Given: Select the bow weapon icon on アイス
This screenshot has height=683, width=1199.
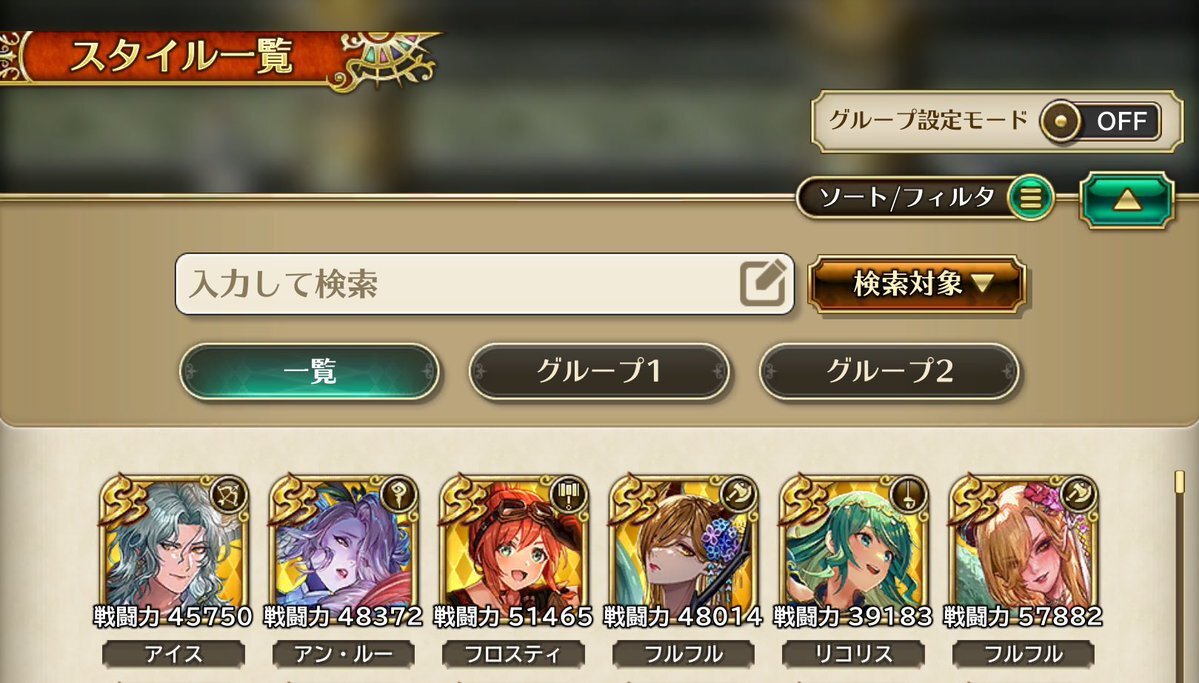Looking at the screenshot, I should coord(228,495).
